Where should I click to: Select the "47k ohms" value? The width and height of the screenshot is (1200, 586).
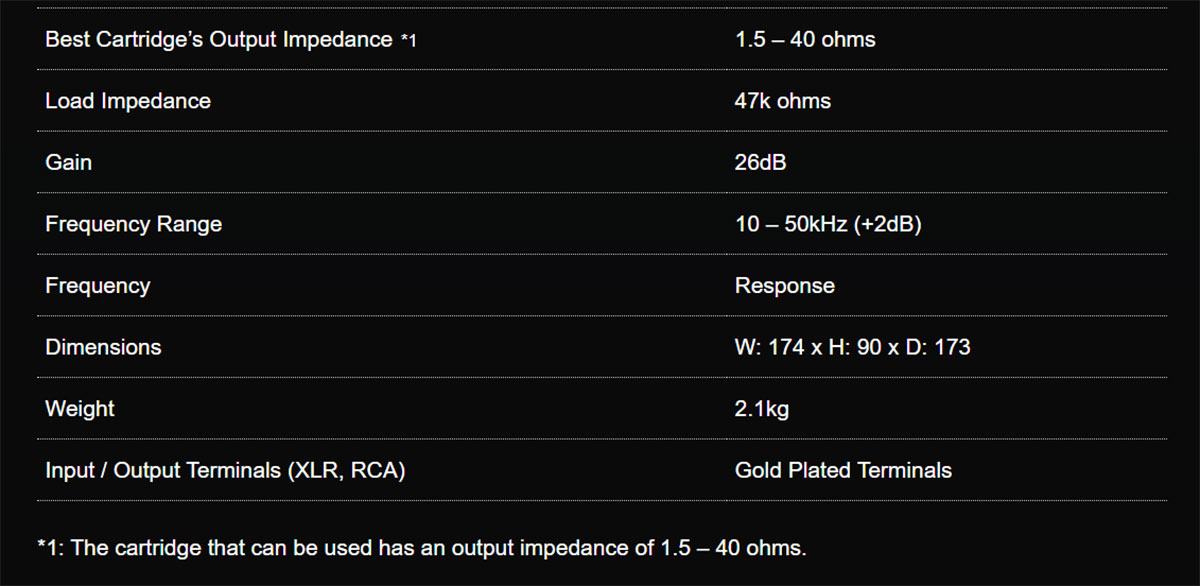tap(782, 101)
